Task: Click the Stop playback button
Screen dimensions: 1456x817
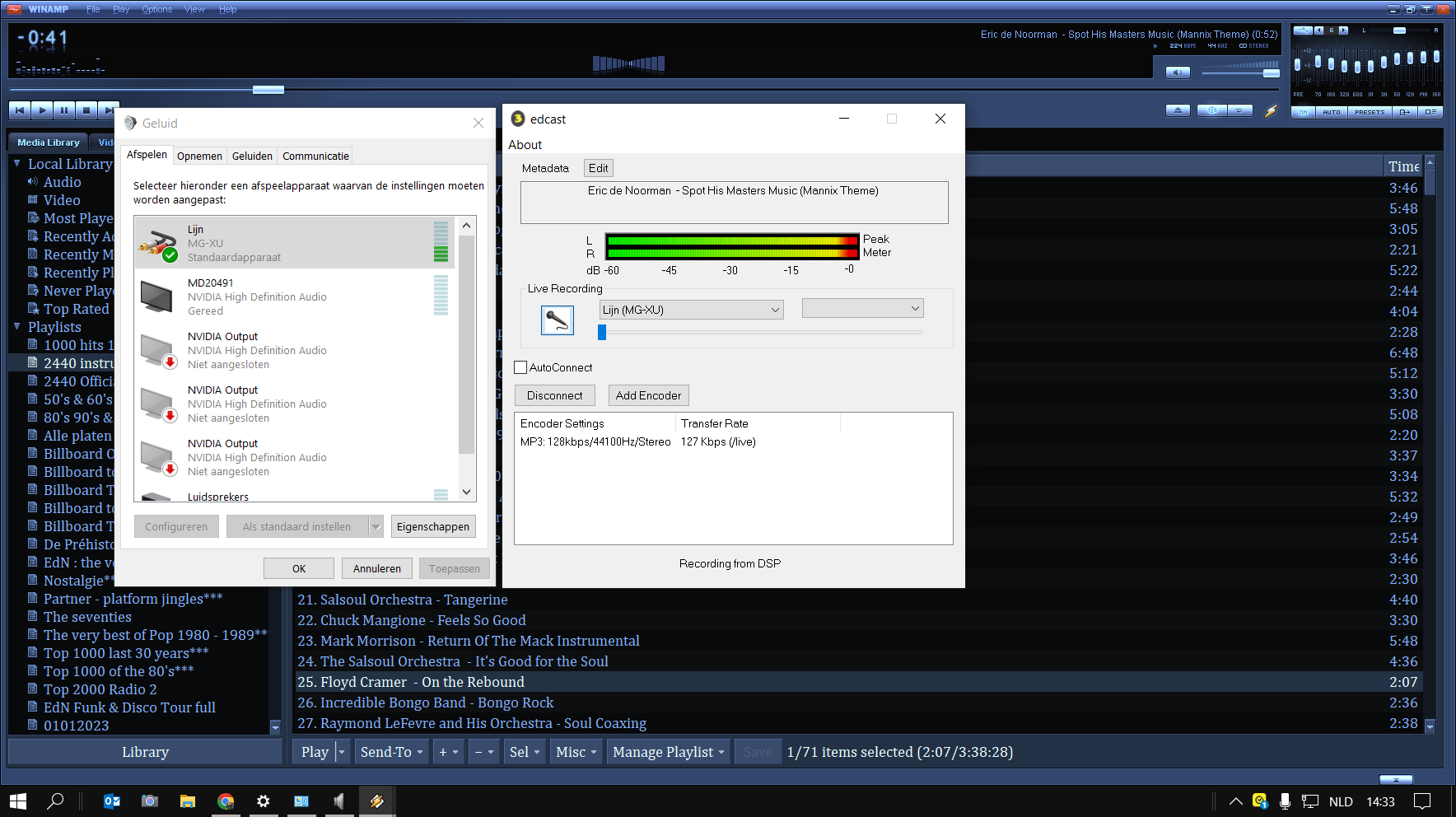Action: [86, 110]
